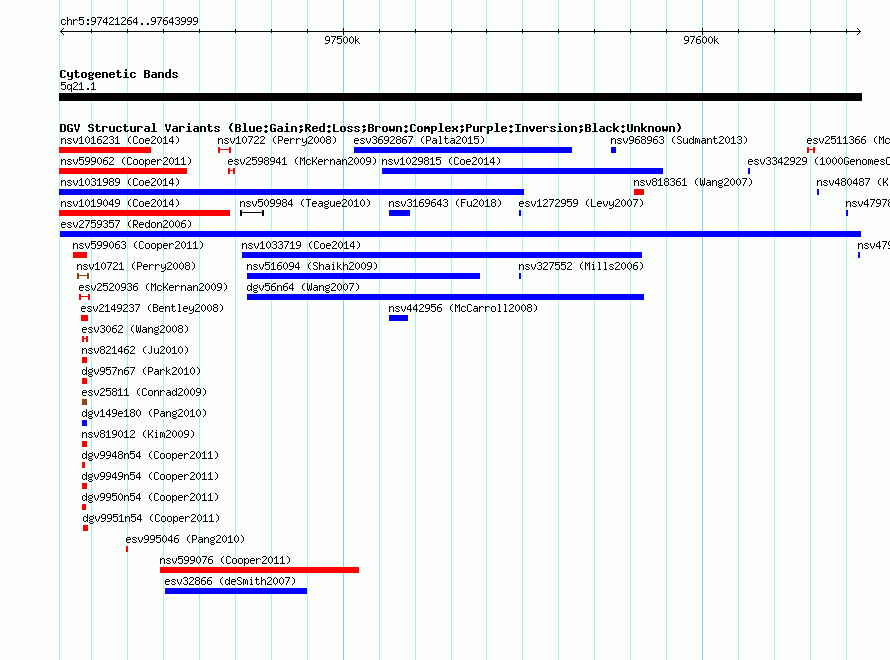
Task: Click the esv1272959 (Levy2007) label
Action: pyautogui.click(x=581, y=203)
